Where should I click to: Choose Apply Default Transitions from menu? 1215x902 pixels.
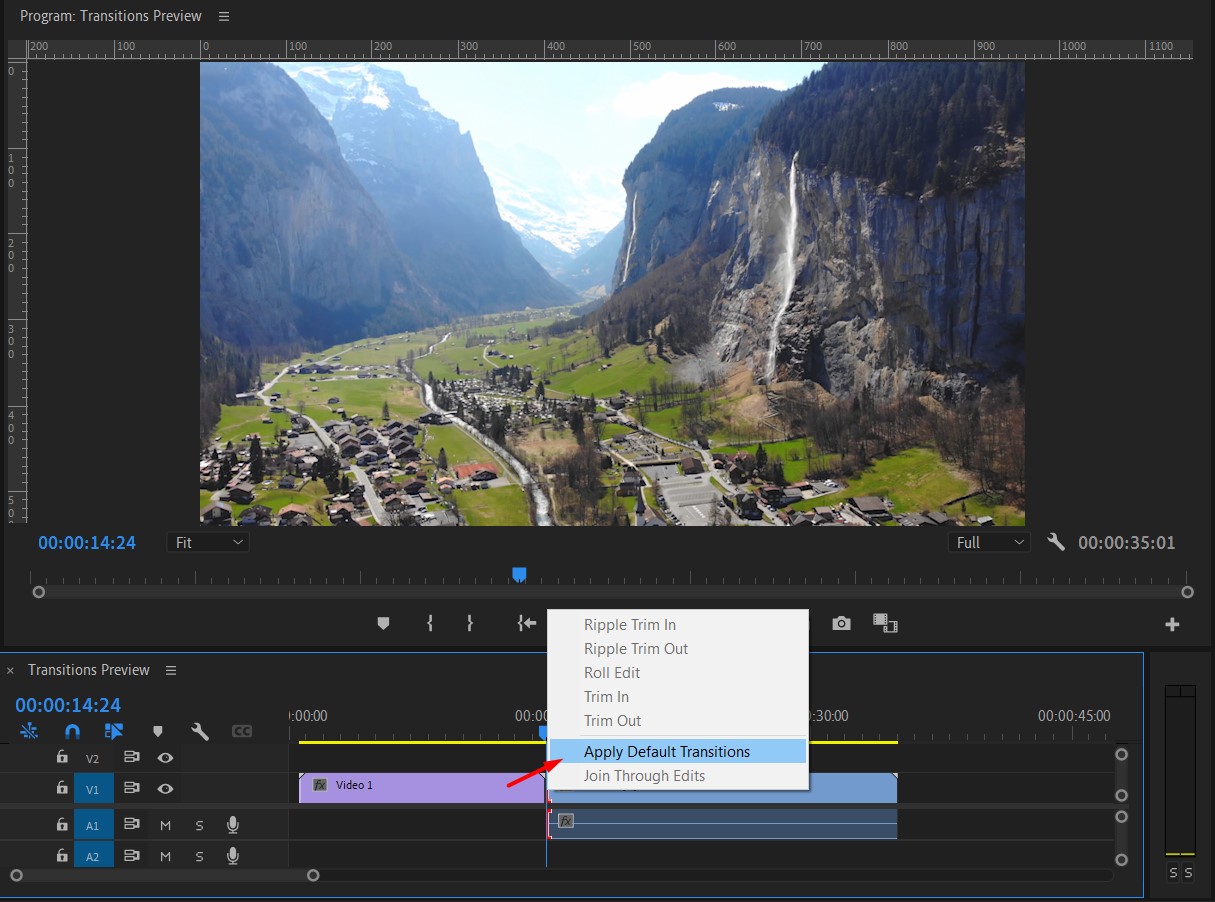coord(667,751)
